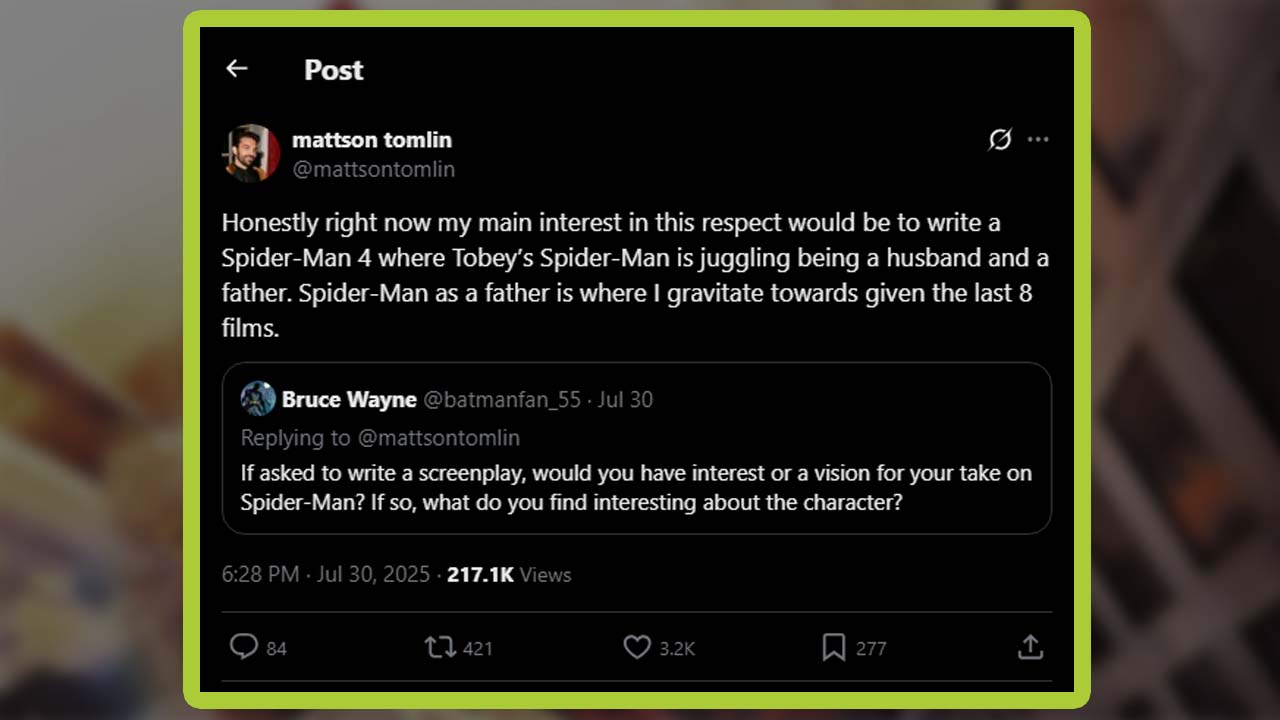Repost the Spider-Man 4 post
Viewport: 1280px width, 720px height.
point(440,647)
